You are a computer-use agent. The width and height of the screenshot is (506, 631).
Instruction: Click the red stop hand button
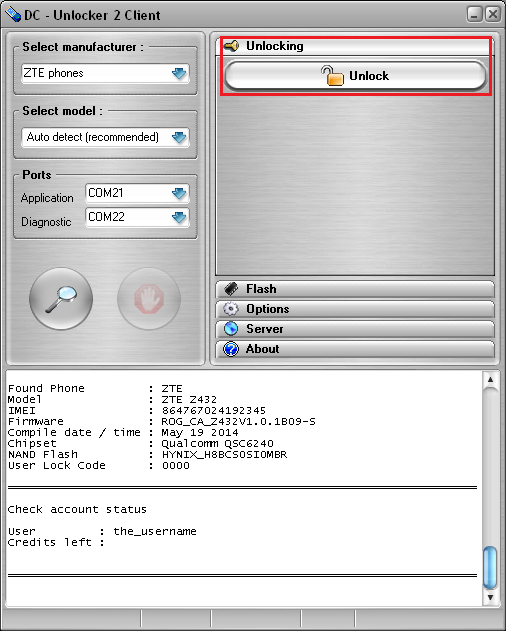click(x=149, y=299)
